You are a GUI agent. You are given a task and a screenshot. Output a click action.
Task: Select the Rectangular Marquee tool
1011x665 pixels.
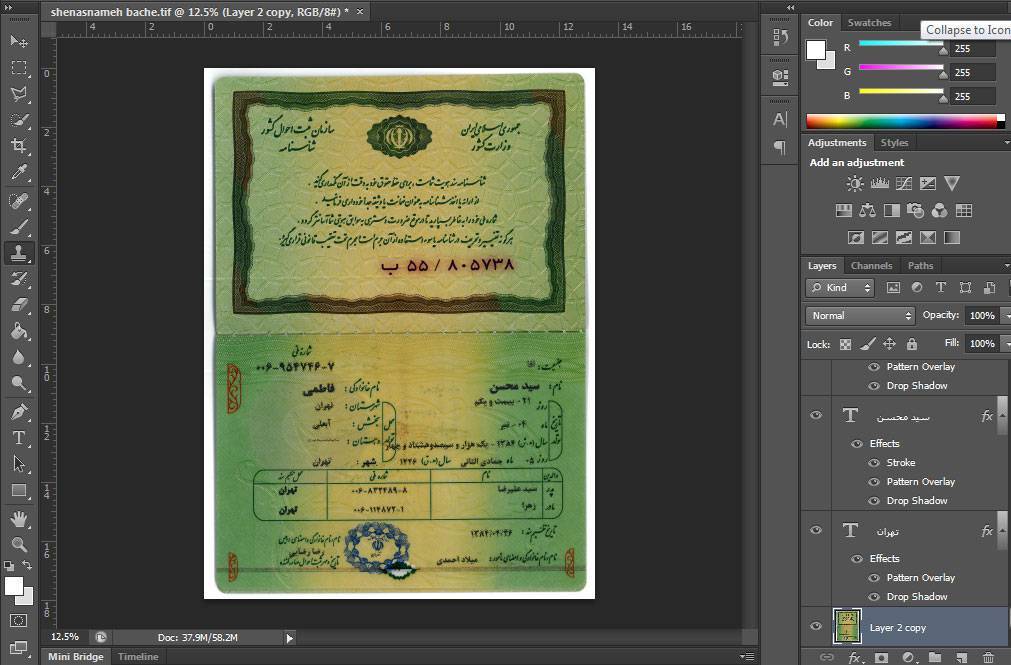pos(19,68)
